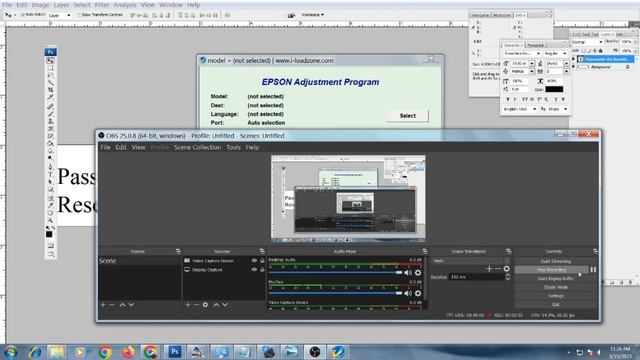This screenshot has width=640, height=360.
Task: Click Select button in EPSON Adjustment Program
Action: (x=407, y=116)
